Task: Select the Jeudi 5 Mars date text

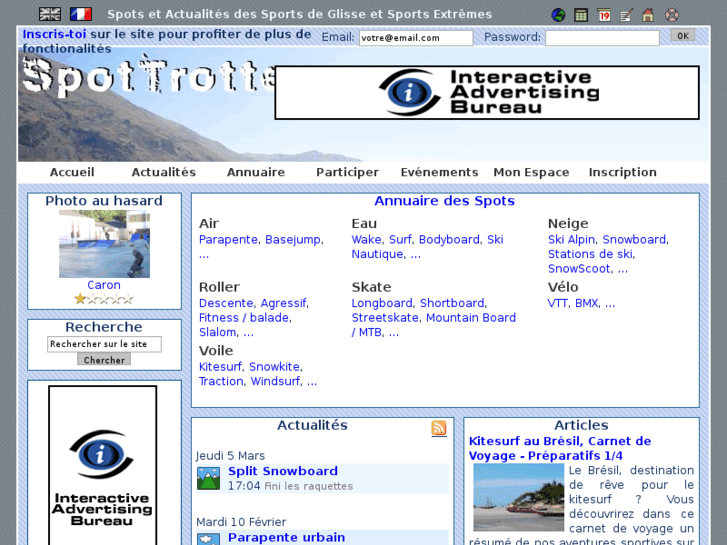Action: 230,455
